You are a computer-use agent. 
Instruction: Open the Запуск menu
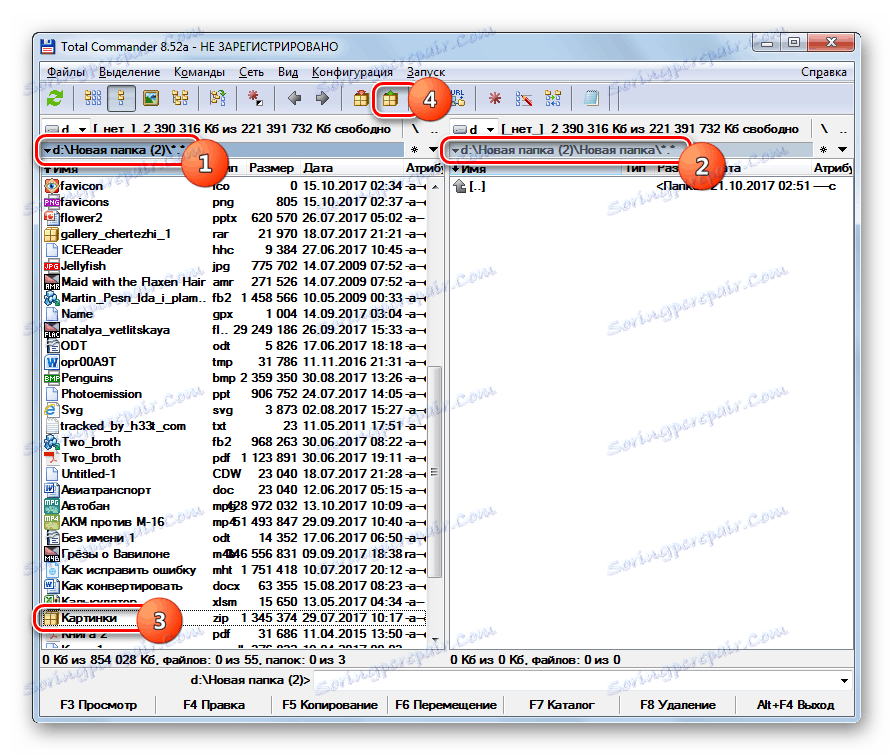(x=426, y=72)
